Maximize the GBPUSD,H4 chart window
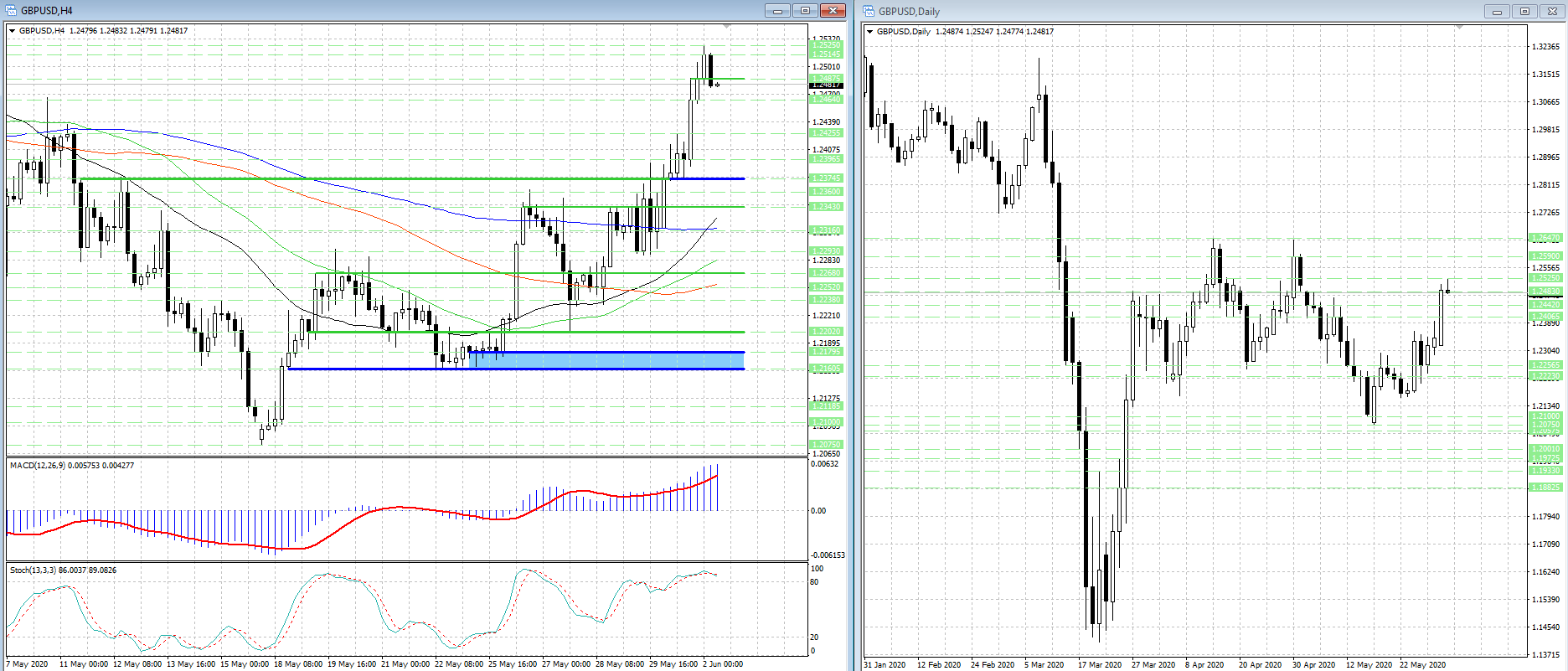The image size is (1568, 671). pyautogui.click(x=805, y=11)
